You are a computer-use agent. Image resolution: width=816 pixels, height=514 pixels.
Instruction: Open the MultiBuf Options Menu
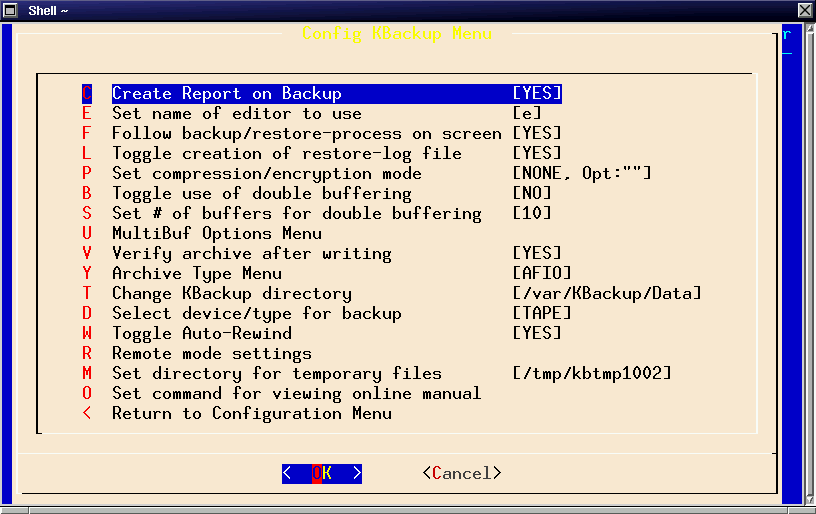coord(216,234)
